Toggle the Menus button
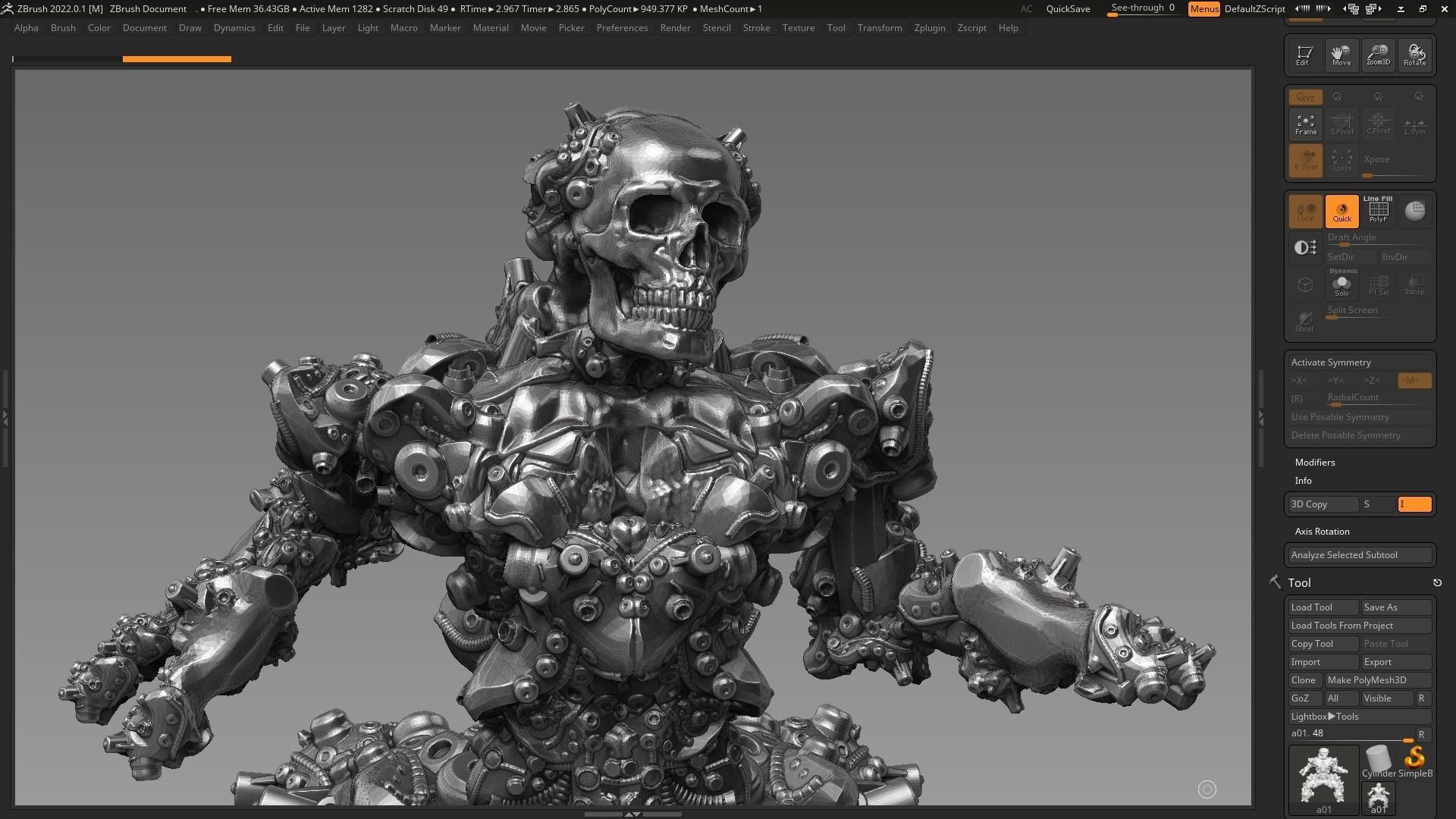1456x819 pixels. click(1204, 8)
